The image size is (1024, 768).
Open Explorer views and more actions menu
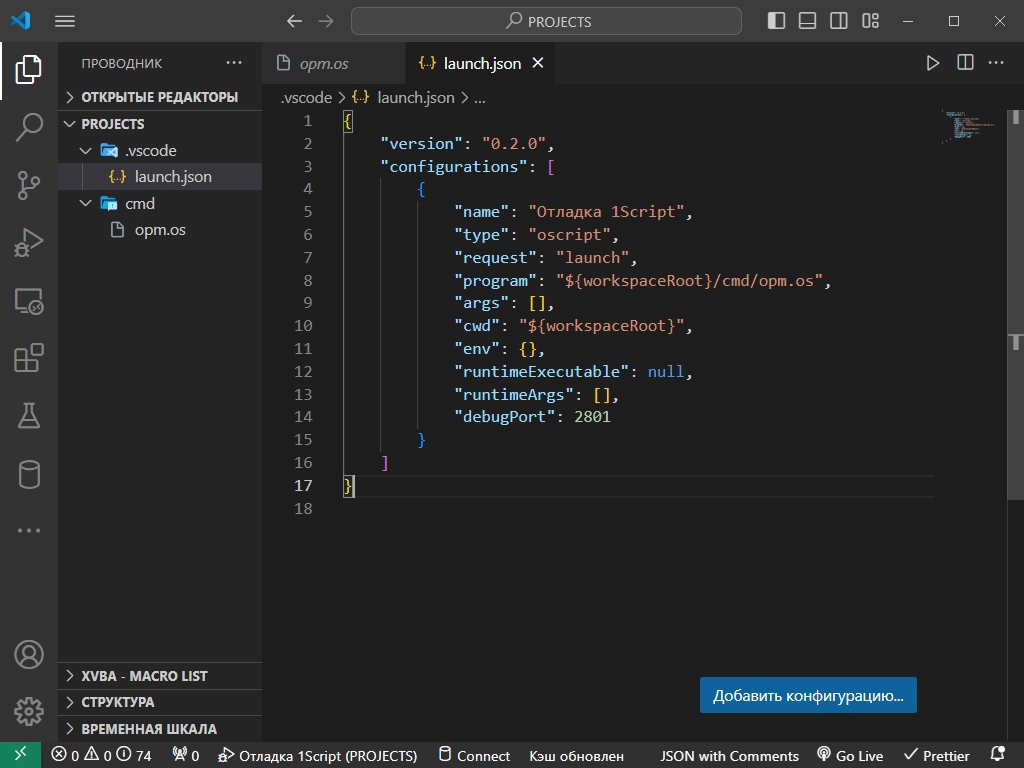(234, 63)
